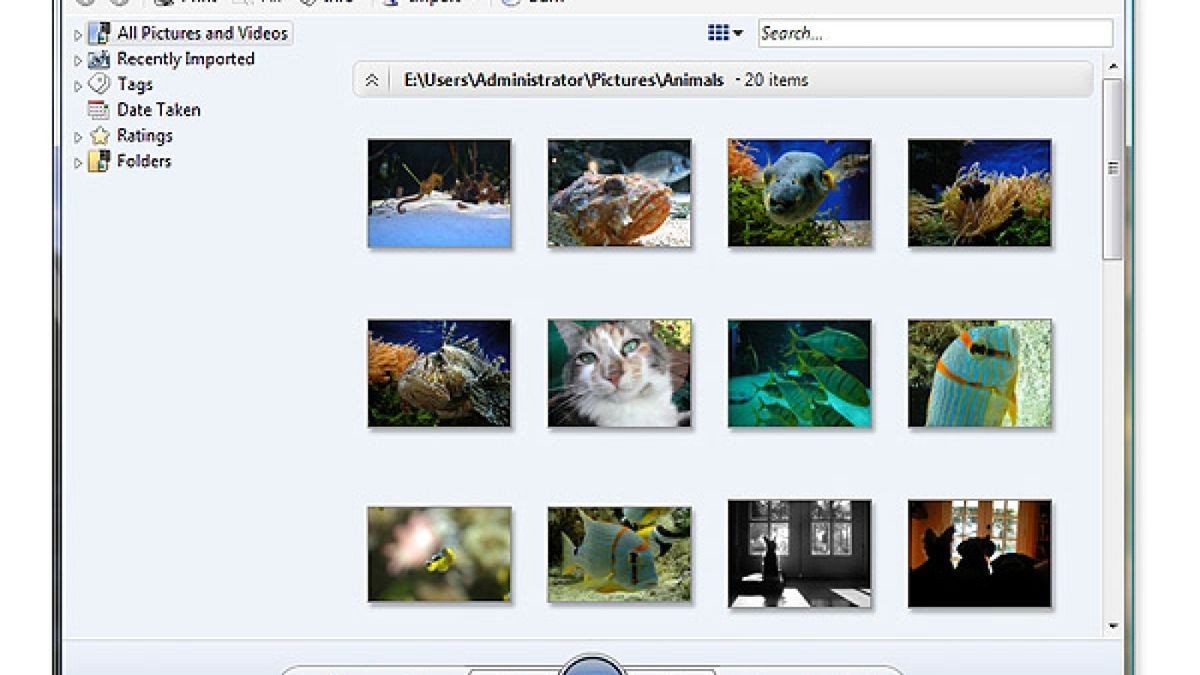Expand the Ratings tree arrow
Screen dimensions: 1200x675
(x=78, y=137)
